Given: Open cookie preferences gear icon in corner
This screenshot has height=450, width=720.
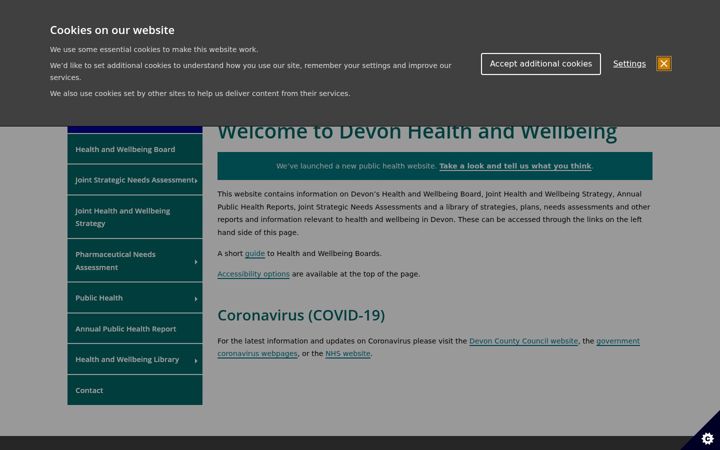Looking at the screenshot, I should (x=707, y=438).
